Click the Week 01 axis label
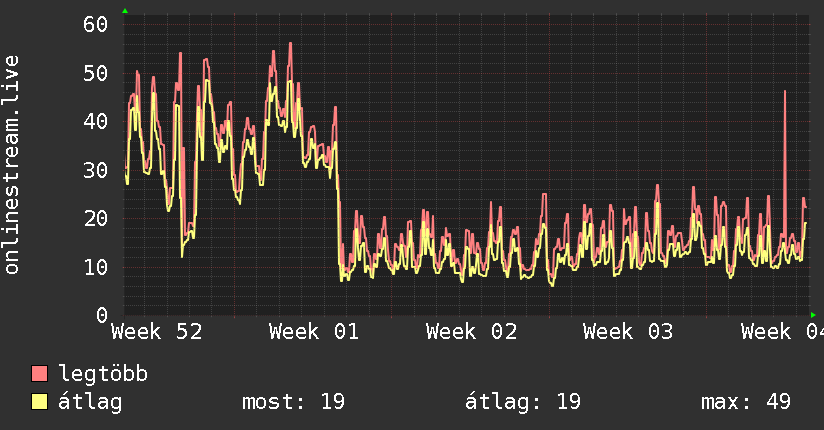824x430 pixels. [314, 332]
